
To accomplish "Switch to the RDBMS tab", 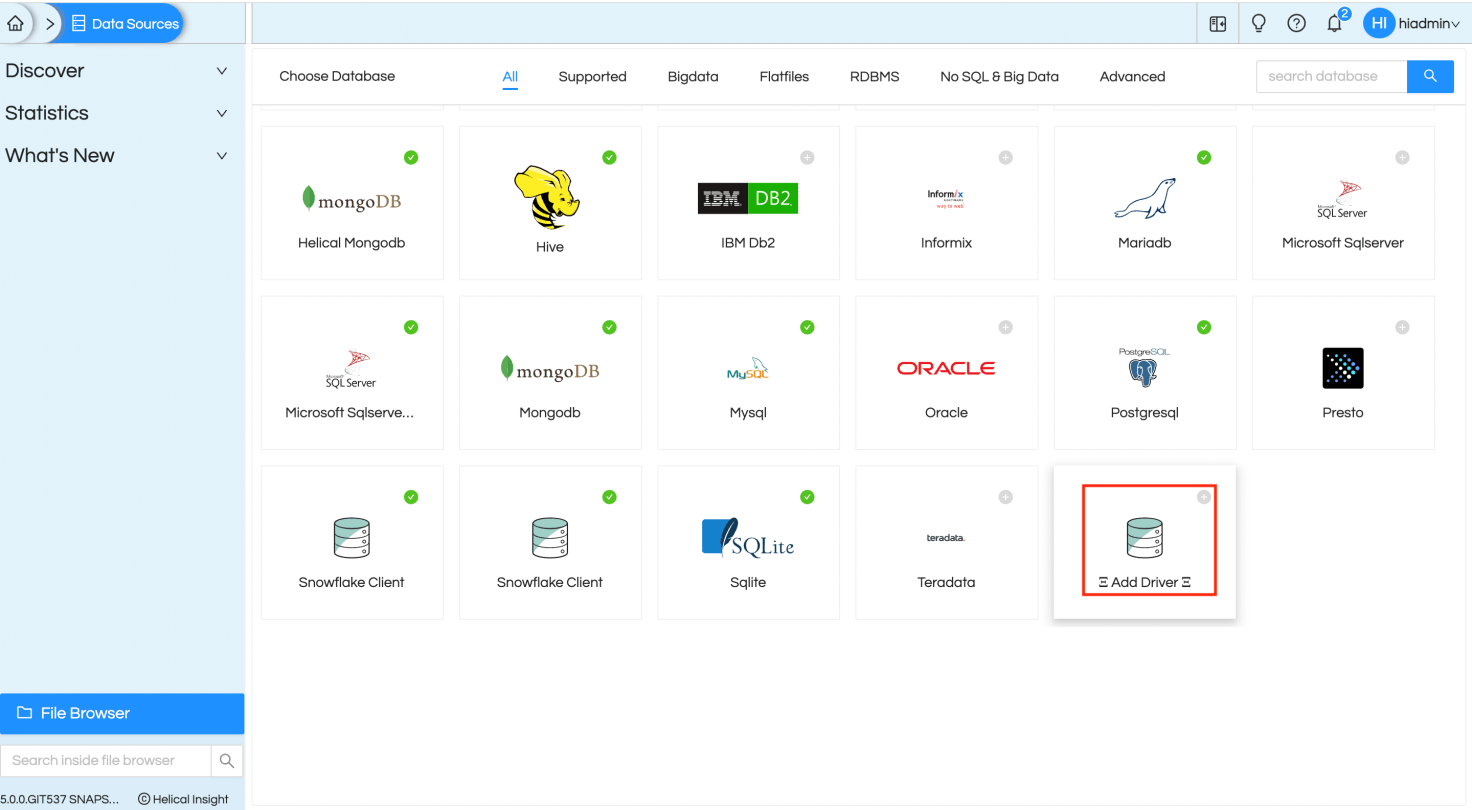I will 875,76.
